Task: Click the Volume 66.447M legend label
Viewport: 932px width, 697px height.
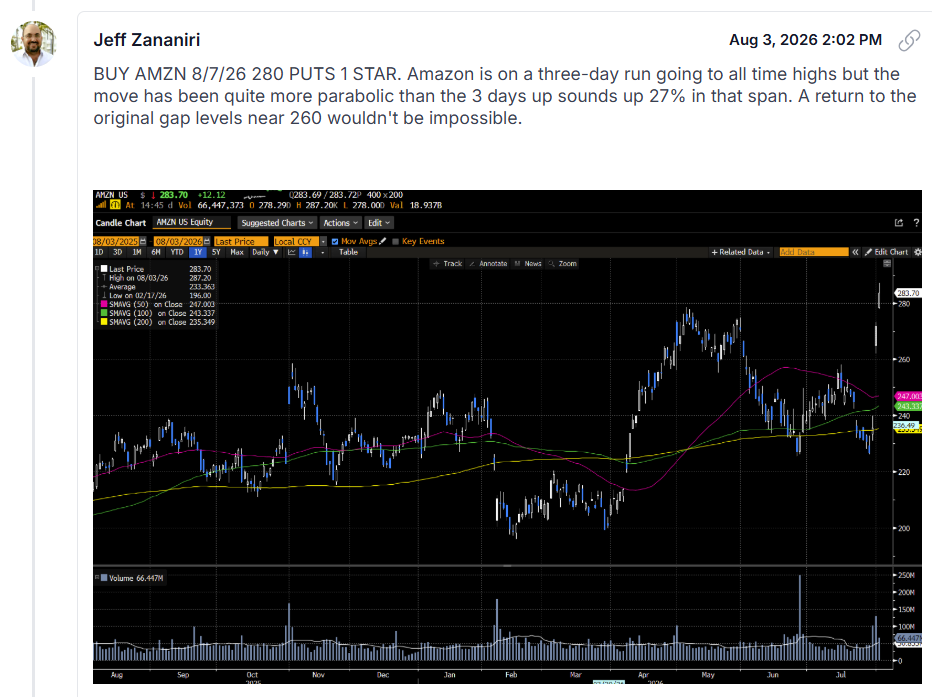Action: tap(136, 578)
